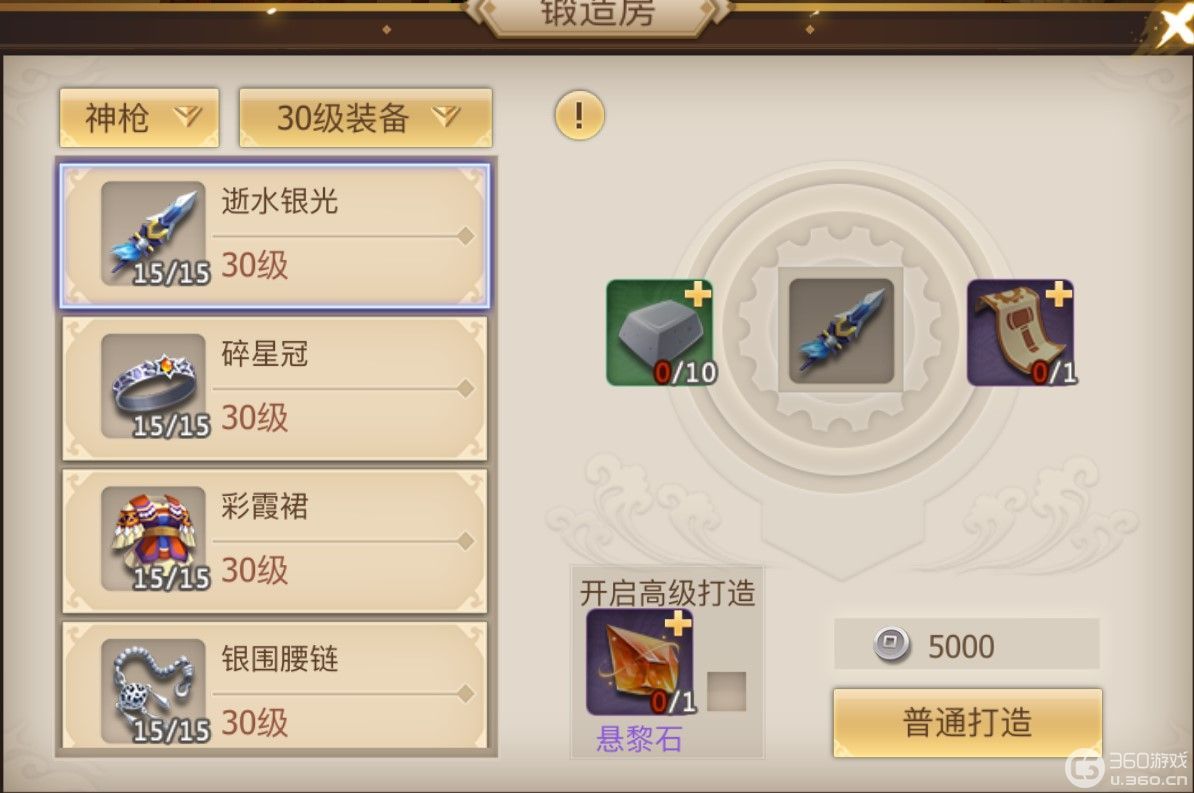Click the 普通打造 forge button
The image size is (1194, 793).
968,722
